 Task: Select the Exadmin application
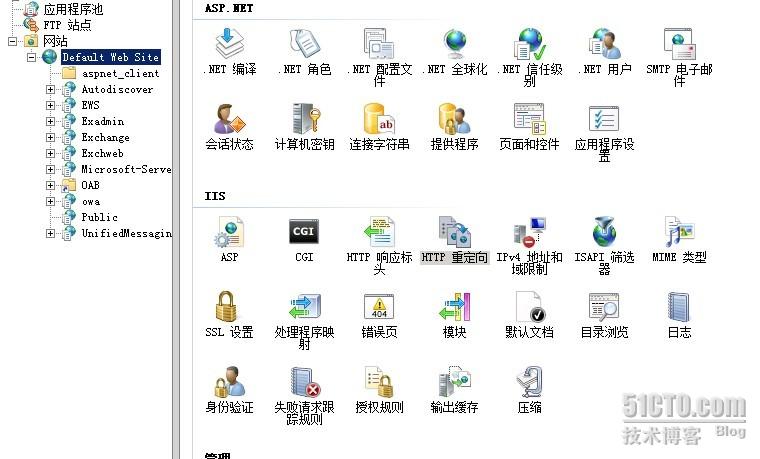(x=102, y=121)
